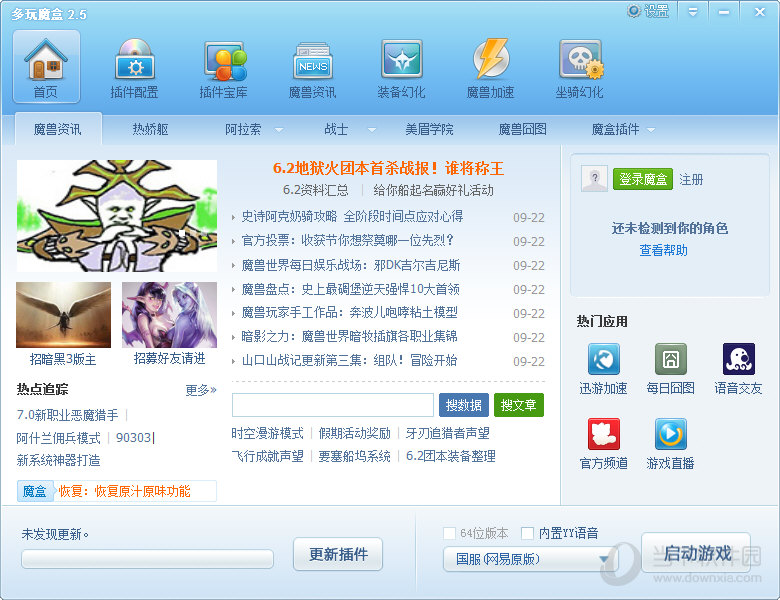Screen dimensions: 780x600
Task: Open title bar dropdown menu arrow icon
Action: click(x=693, y=12)
